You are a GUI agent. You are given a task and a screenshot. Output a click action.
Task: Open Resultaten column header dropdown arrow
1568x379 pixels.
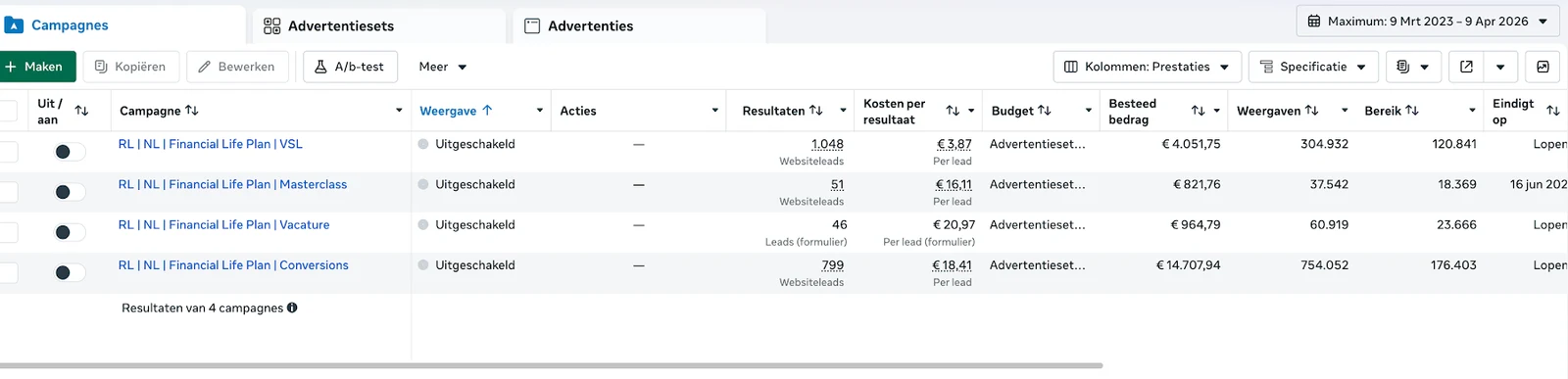(x=843, y=111)
